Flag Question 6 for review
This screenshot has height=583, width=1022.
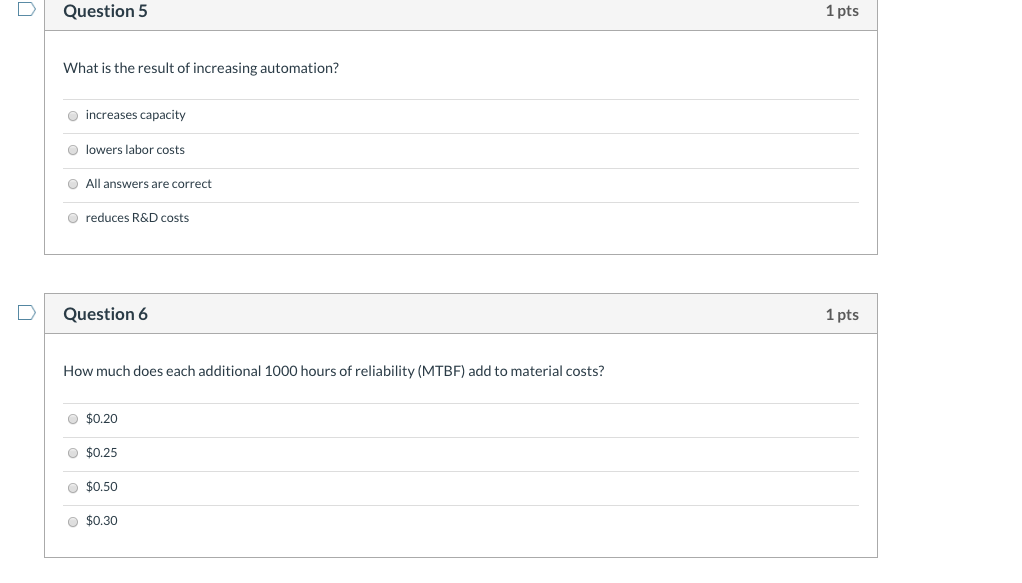coord(26,313)
